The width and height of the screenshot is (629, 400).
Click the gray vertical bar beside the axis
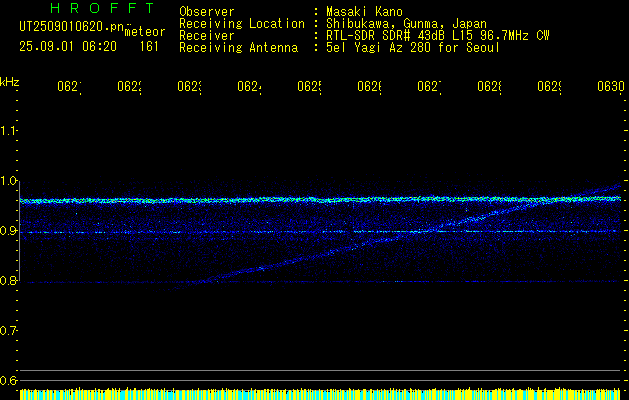(19, 231)
